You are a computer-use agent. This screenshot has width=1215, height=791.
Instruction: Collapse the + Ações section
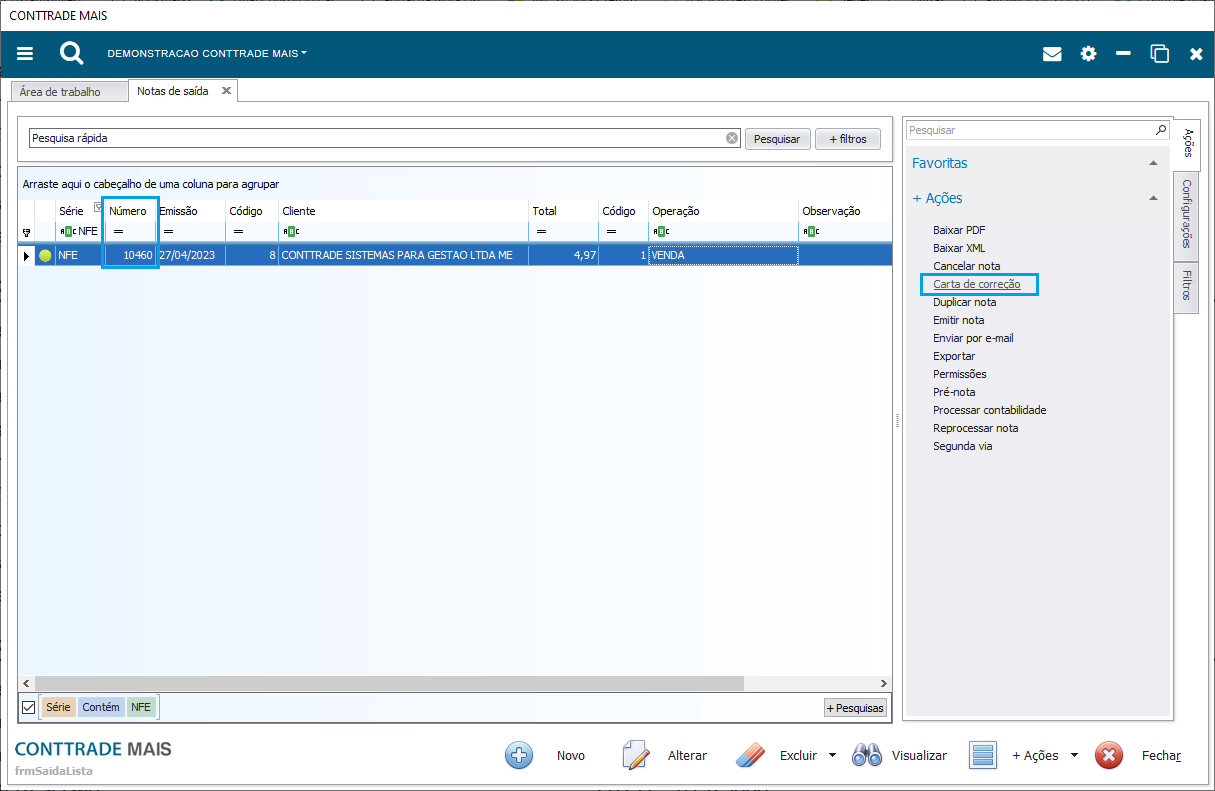1153,198
